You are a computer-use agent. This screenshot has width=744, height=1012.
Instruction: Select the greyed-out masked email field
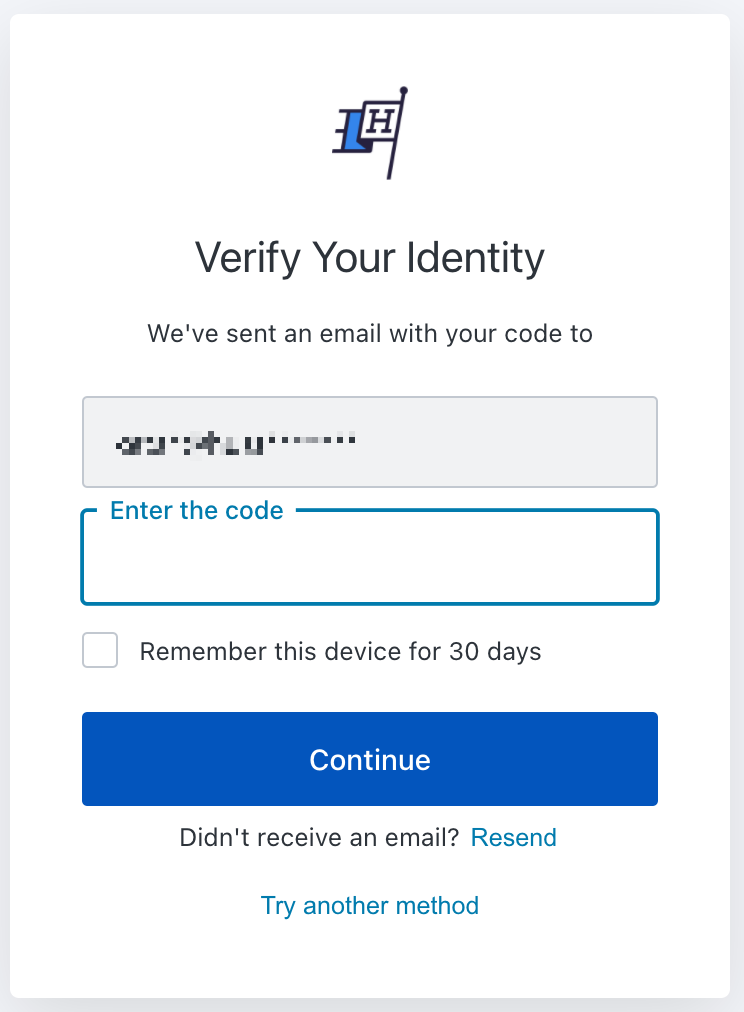(x=370, y=442)
